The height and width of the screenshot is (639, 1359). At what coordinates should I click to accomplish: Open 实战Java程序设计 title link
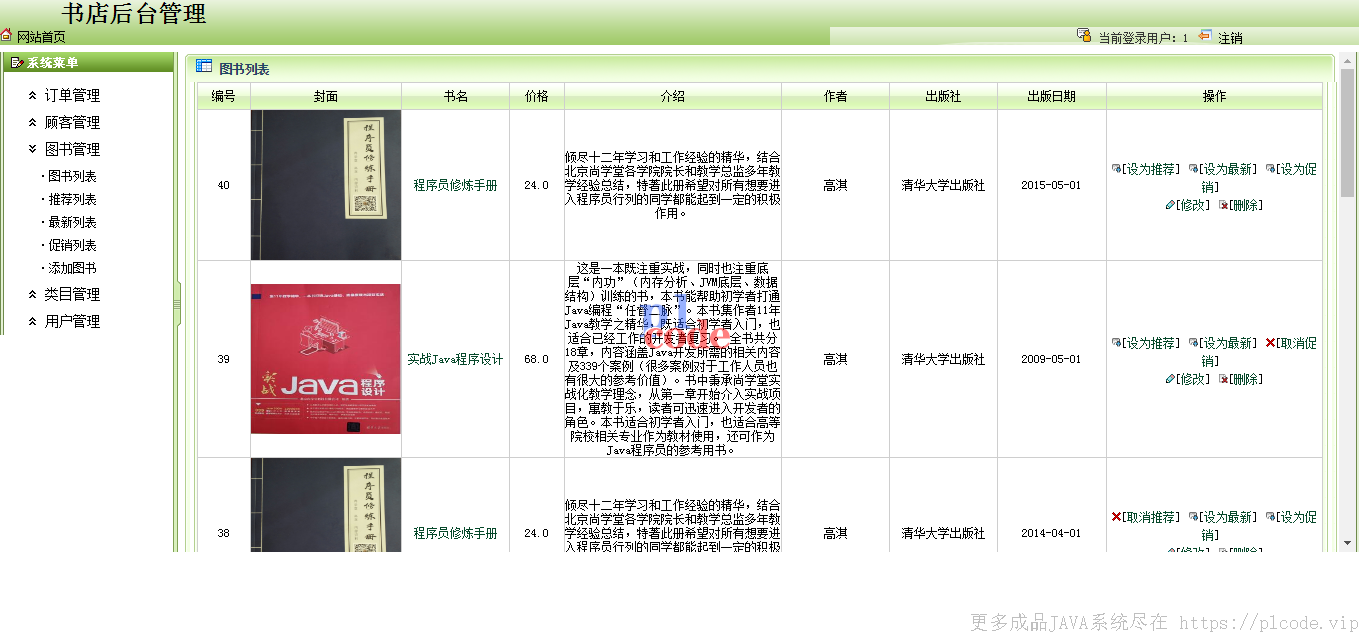click(455, 360)
